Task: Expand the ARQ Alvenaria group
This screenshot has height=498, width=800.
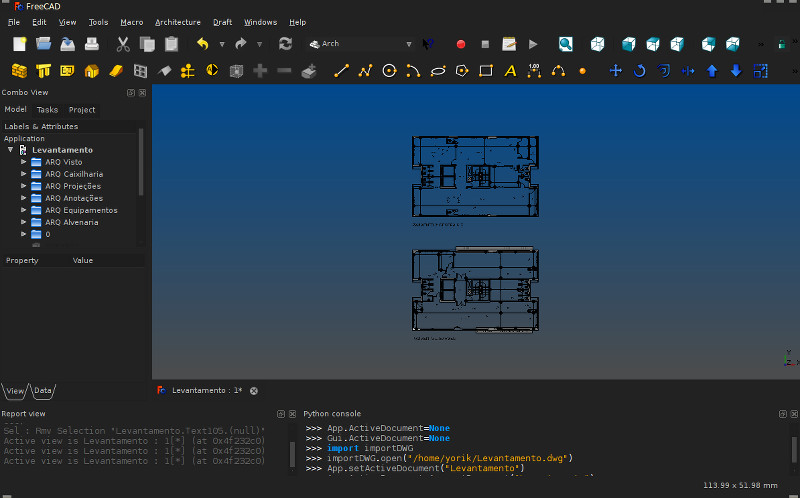Action: 23,222
